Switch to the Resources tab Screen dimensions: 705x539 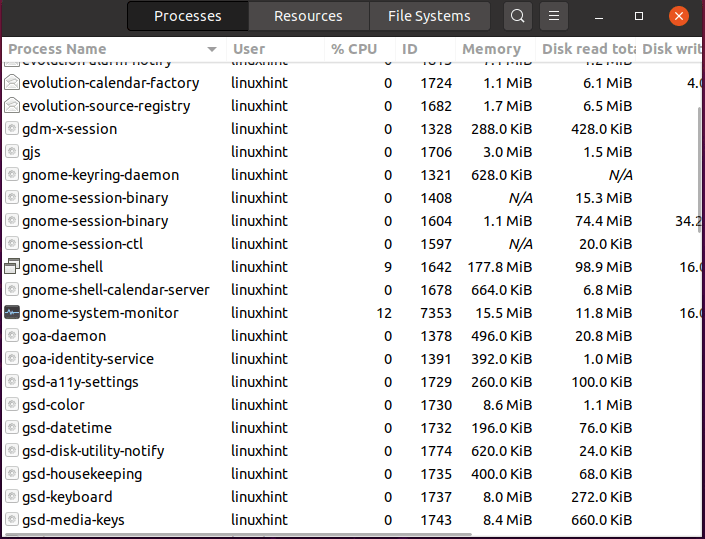308,16
